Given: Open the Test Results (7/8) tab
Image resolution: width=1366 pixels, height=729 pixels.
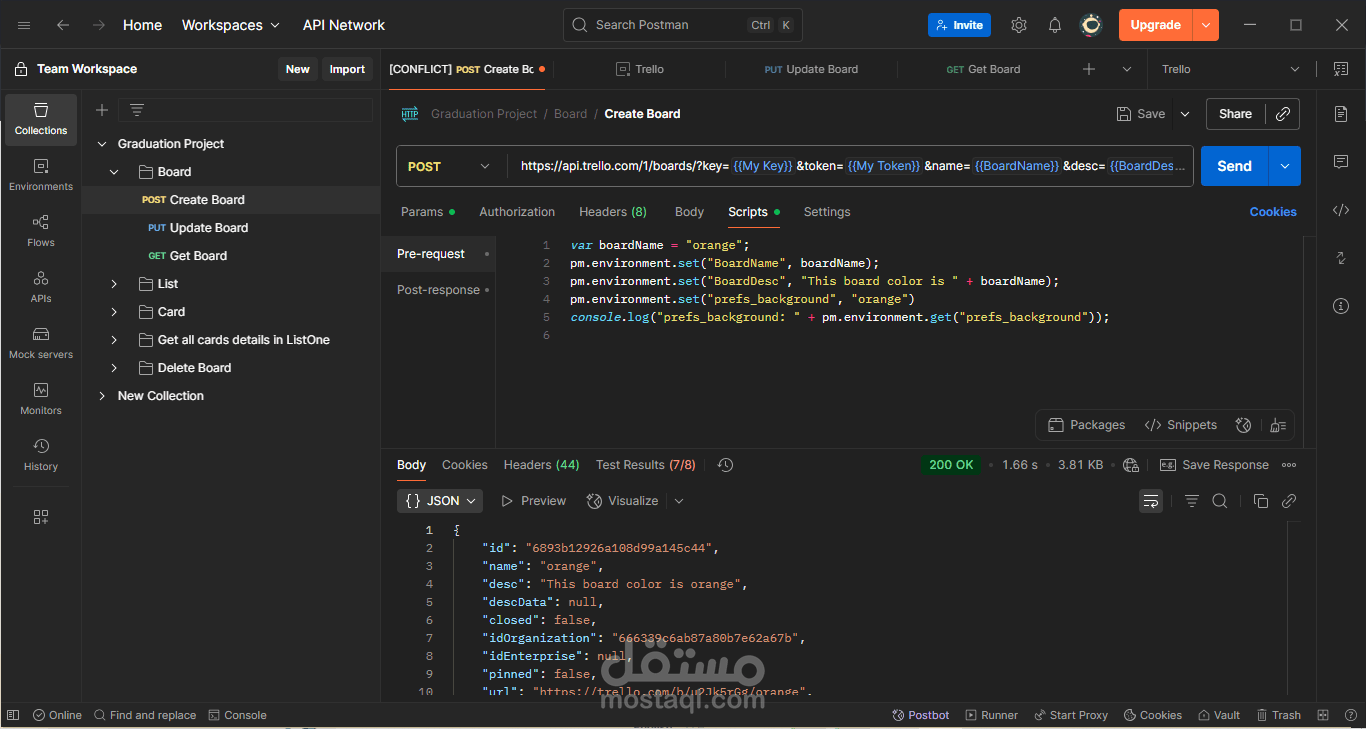Looking at the screenshot, I should pyautogui.click(x=645, y=465).
